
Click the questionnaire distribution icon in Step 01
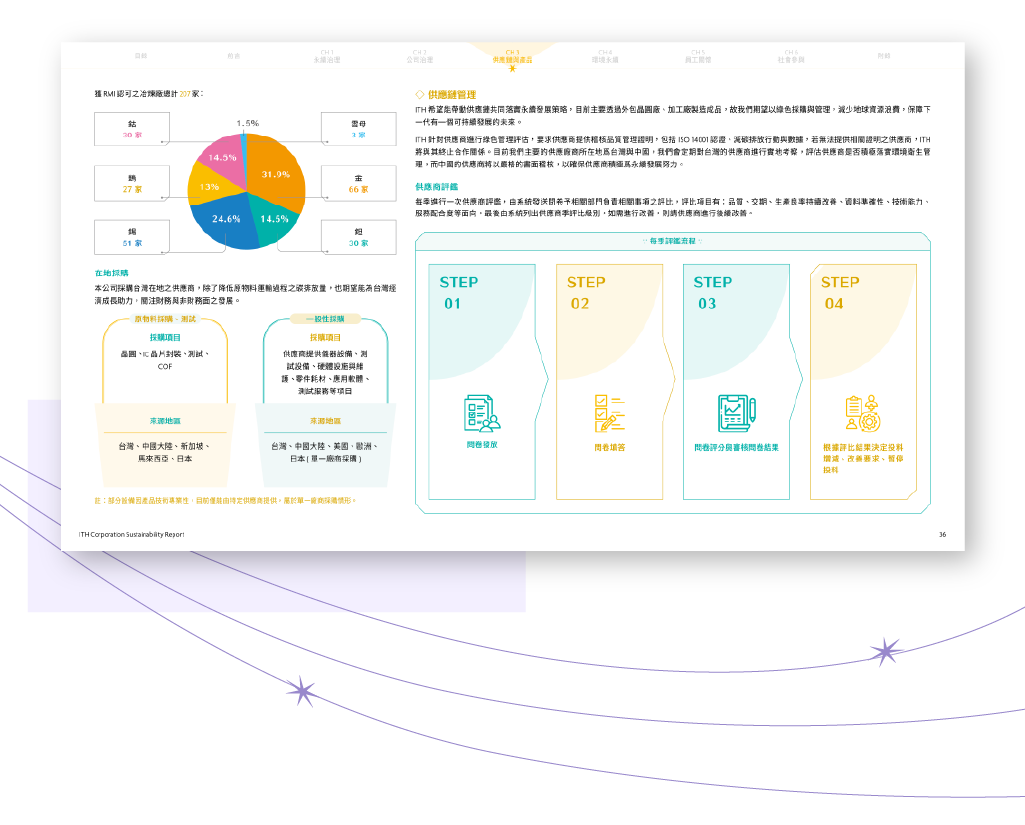coord(481,413)
